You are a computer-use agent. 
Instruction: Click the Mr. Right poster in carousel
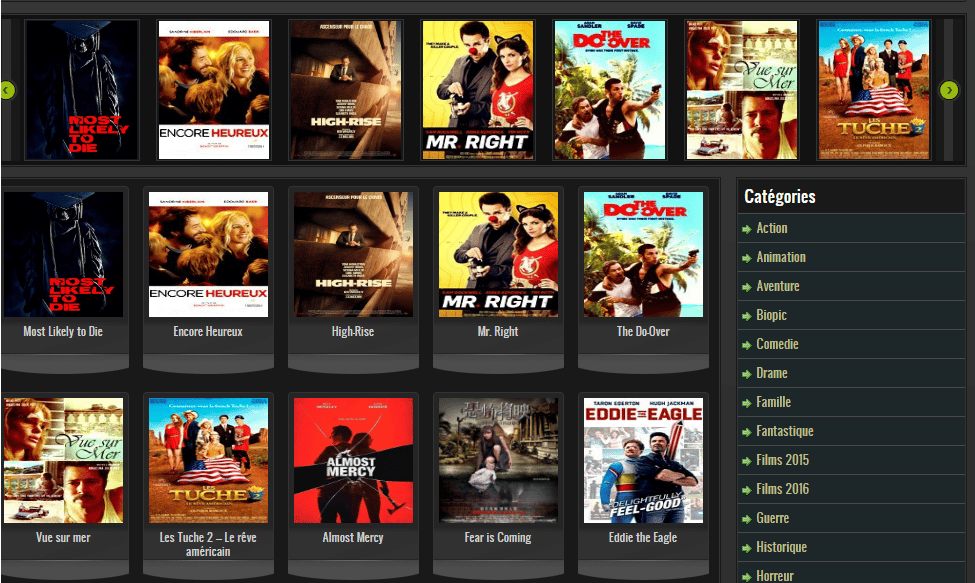(x=478, y=90)
